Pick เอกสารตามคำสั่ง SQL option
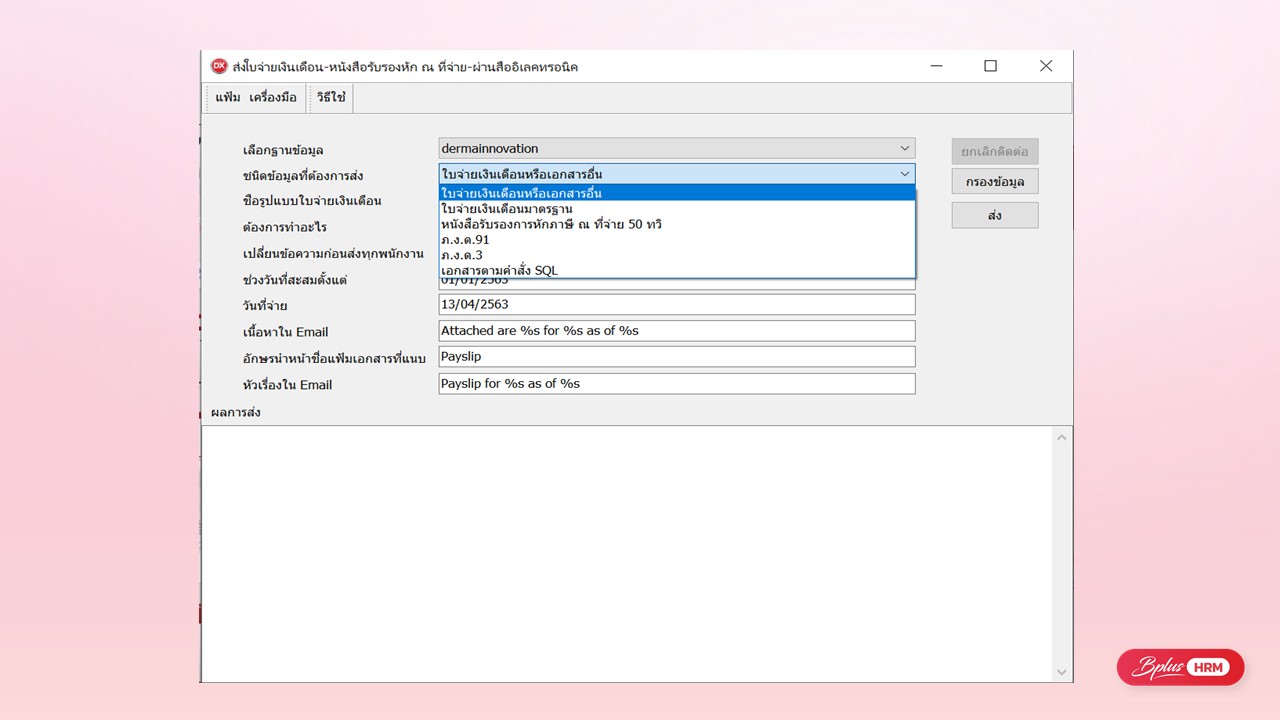1280x720 pixels. [677, 271]
